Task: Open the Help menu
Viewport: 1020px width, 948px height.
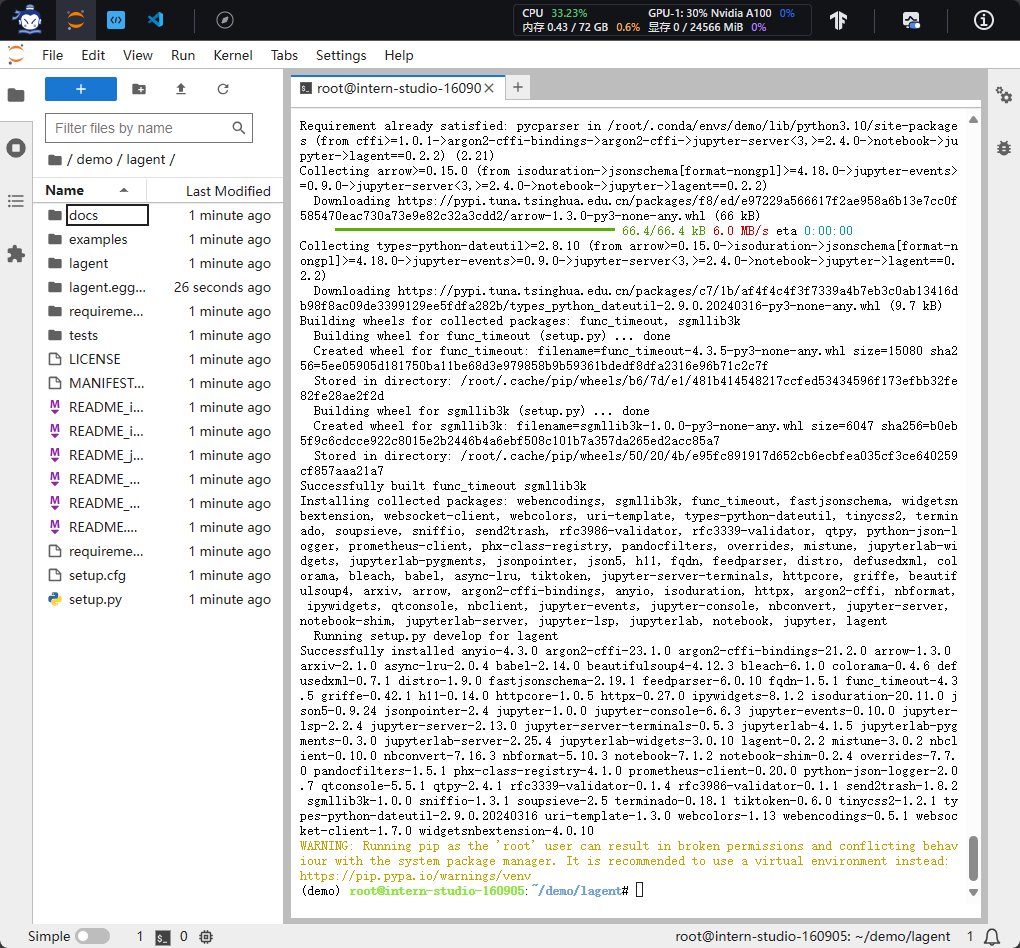Action: (399, 55)
